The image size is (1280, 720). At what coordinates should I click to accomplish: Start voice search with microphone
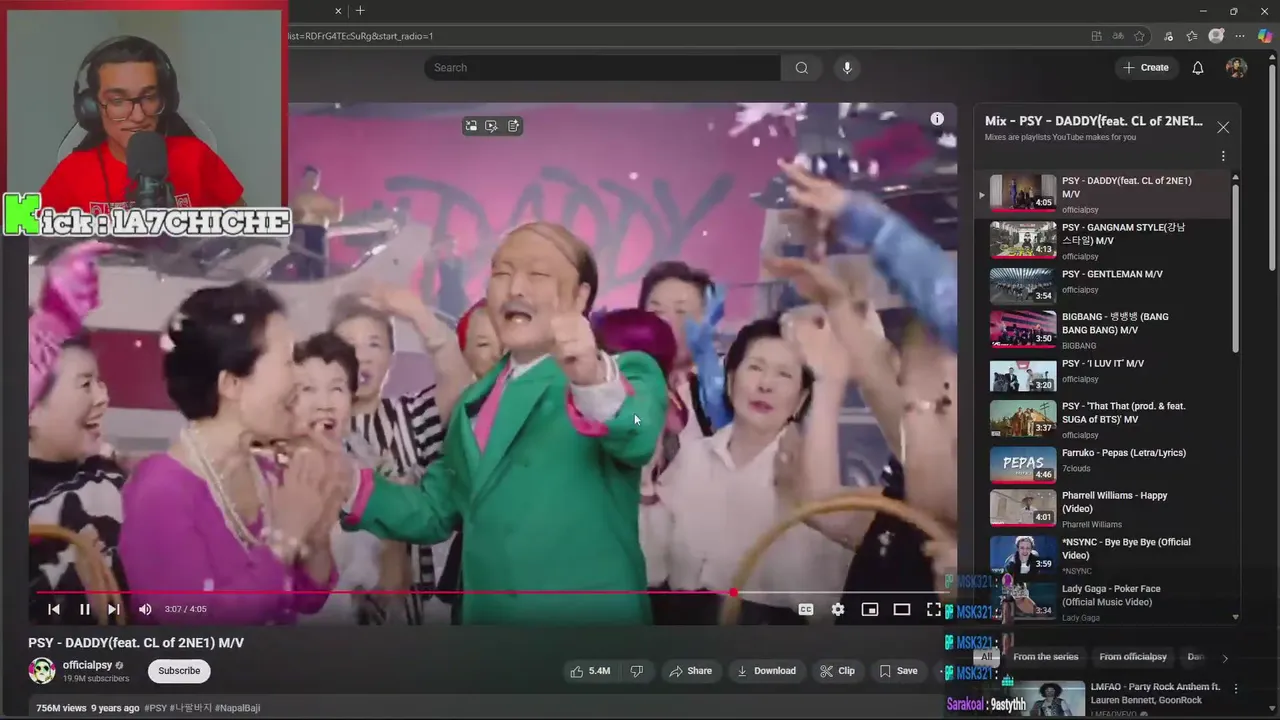(x=847, y=68)
